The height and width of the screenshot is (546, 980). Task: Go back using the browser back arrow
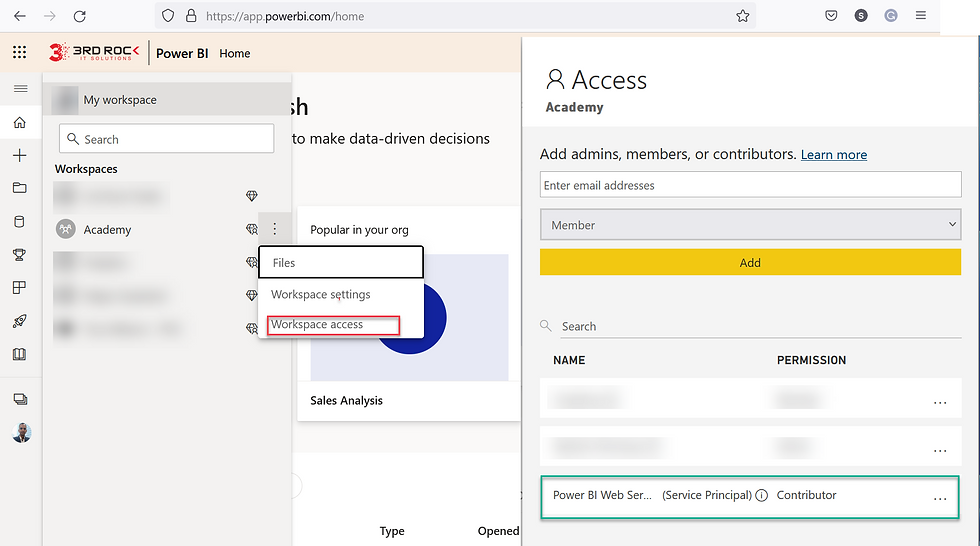20,16
